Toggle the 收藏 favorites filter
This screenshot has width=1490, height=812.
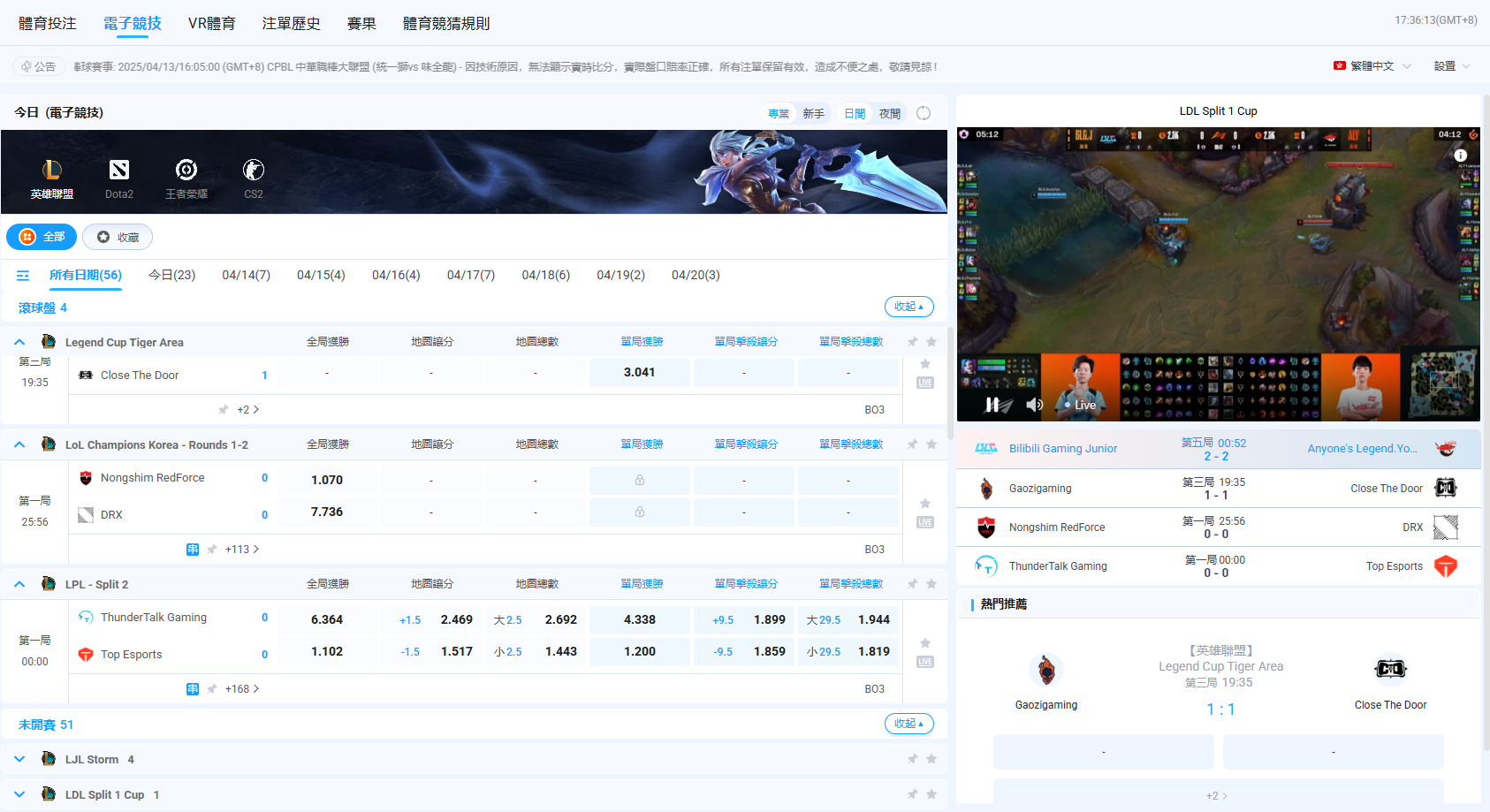[118, 237]
